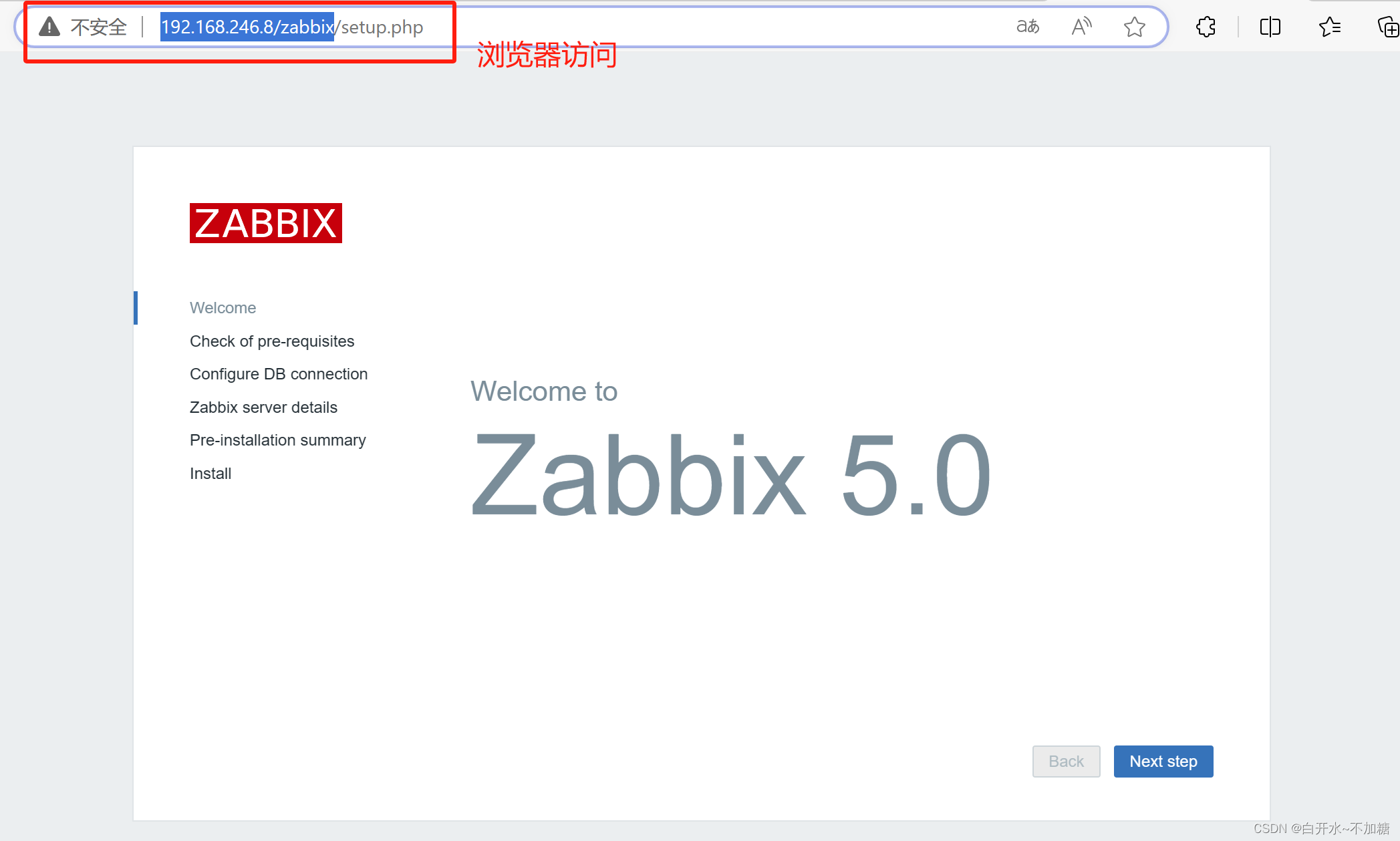Image resolution: width=1400 pixels, height=841 pixels.
Task: Open the translate page icon
Action: [x=1028, y=27]
